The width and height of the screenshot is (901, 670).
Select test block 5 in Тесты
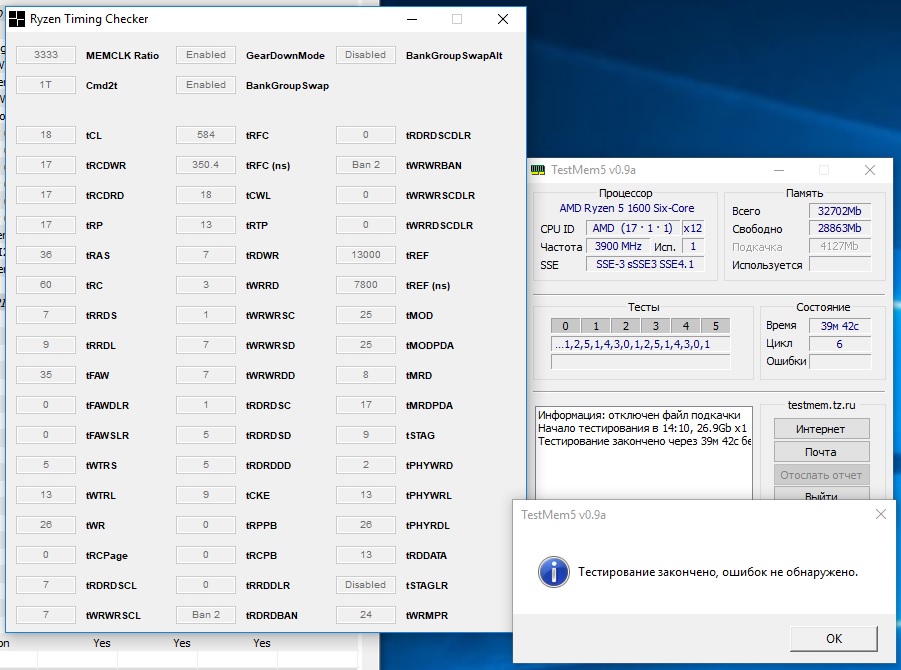click(715, 326)
